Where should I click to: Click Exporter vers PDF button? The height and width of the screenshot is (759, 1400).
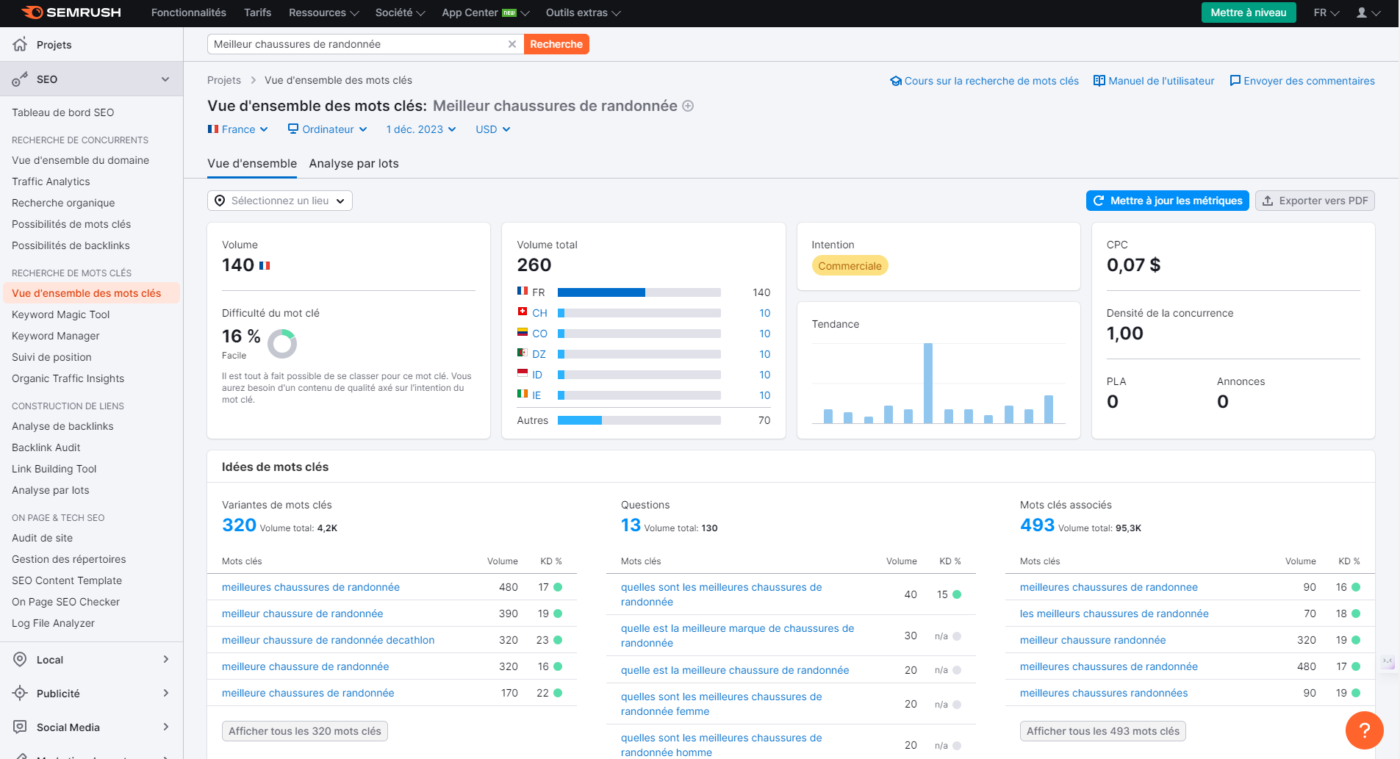(x=1315, y=201)
